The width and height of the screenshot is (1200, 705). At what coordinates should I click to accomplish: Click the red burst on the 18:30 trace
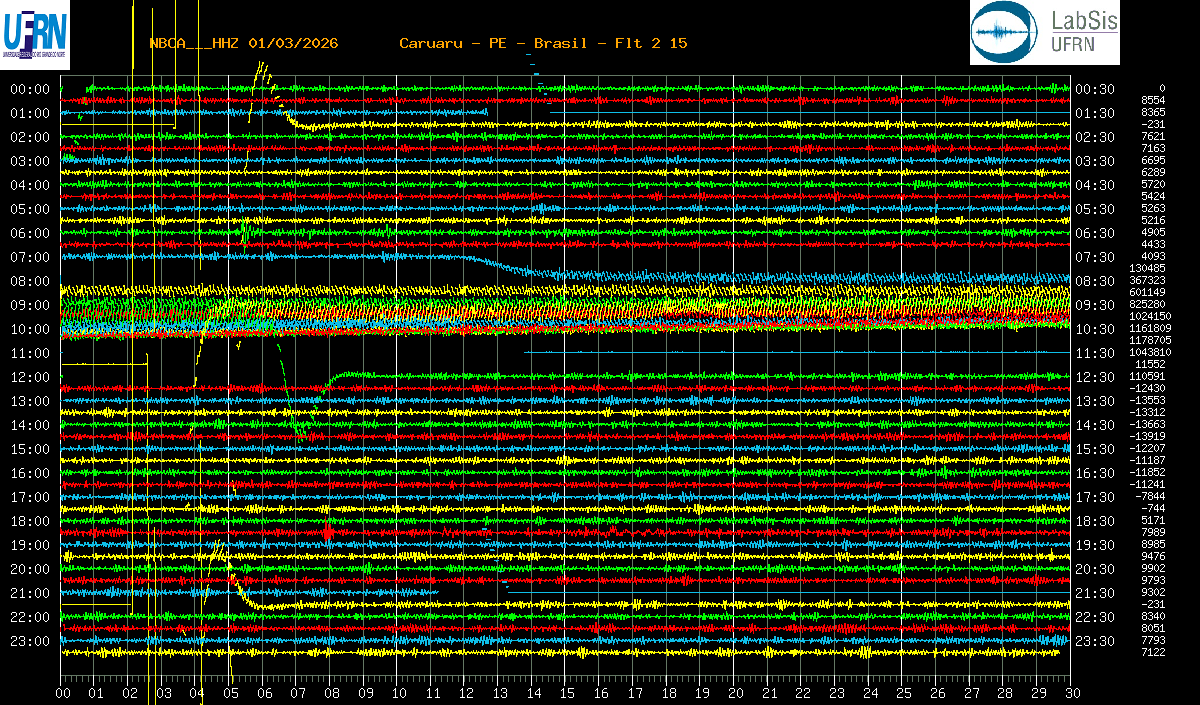(328, 532)
